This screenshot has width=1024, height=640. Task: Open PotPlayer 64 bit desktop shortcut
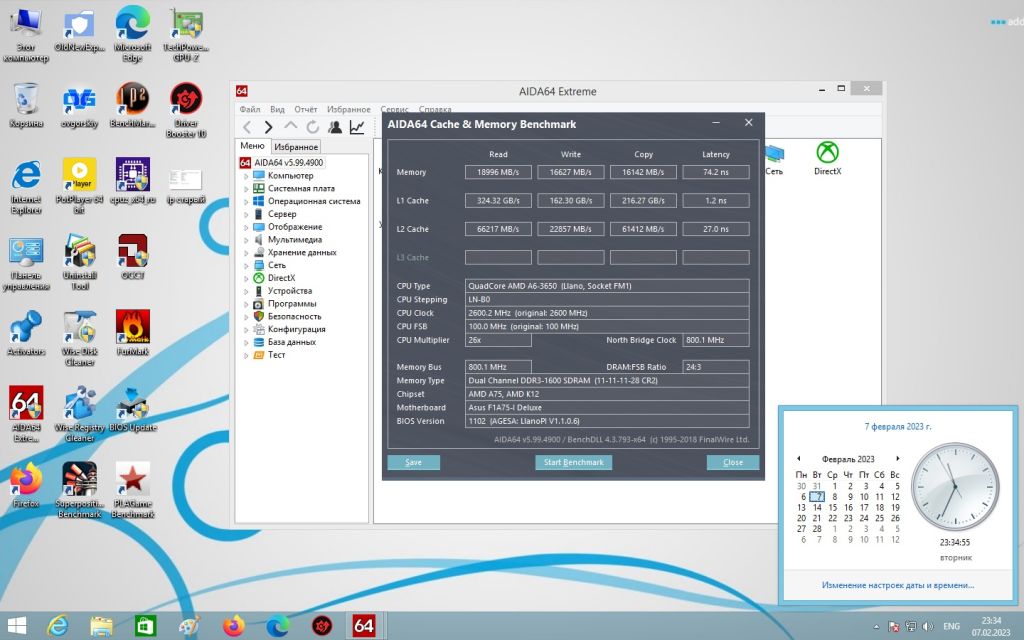[x=79, y=186]
